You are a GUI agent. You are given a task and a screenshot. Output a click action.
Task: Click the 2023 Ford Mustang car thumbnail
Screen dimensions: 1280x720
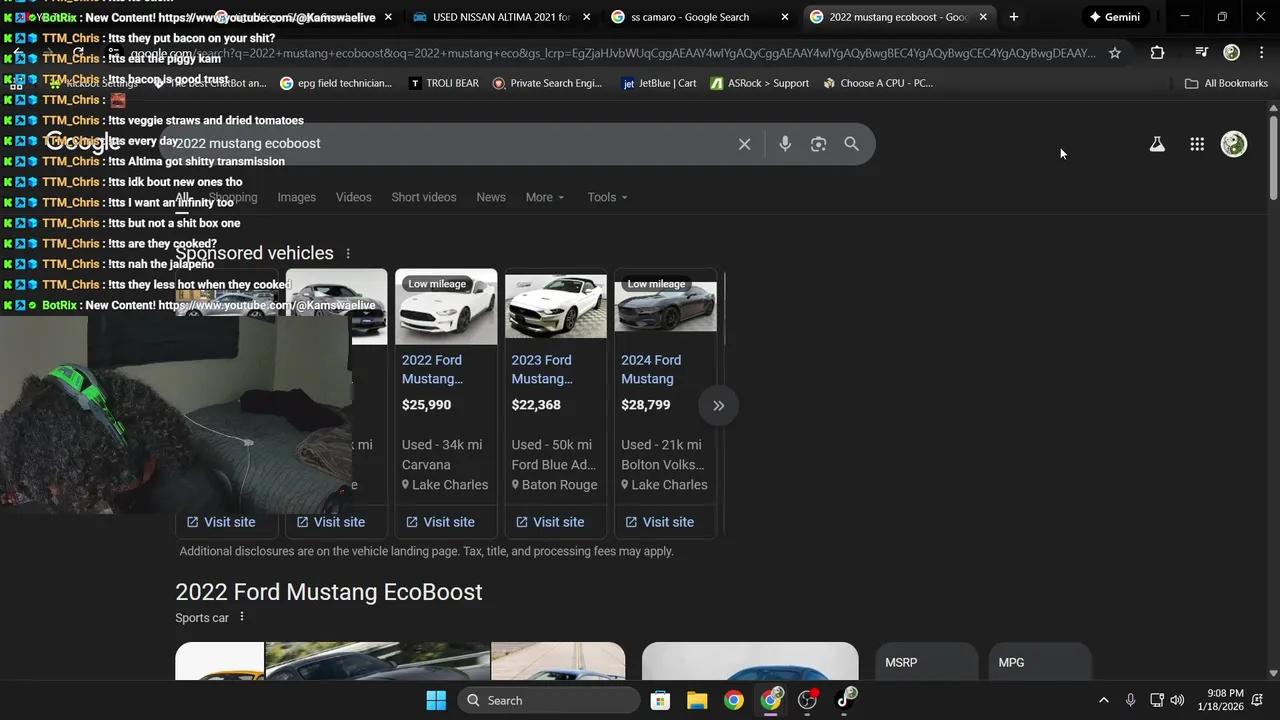pyautogui.click(x=556, y=307)
